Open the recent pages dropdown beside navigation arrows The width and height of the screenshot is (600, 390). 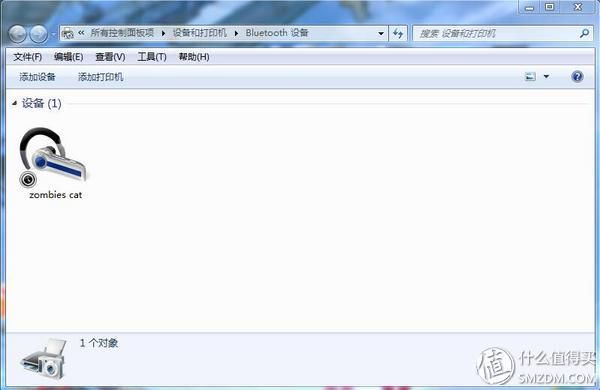[x=53, y=34]
